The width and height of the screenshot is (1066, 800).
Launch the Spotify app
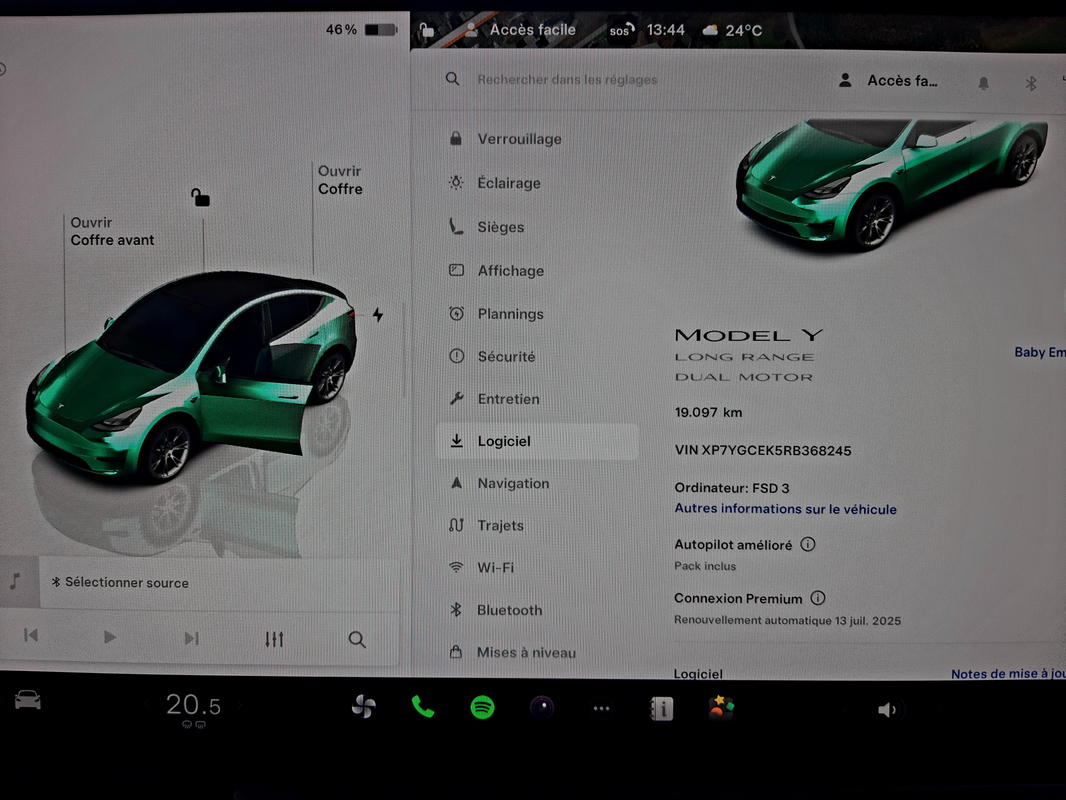[482, 708]
